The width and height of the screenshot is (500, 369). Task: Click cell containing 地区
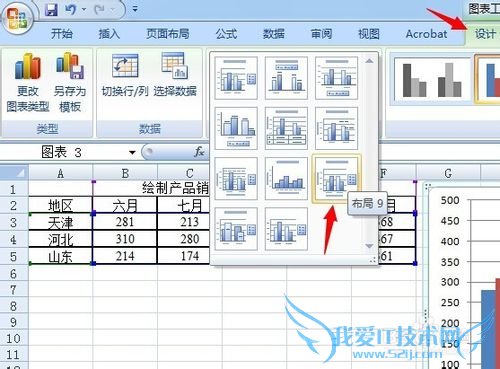click(x=60, y=205)
